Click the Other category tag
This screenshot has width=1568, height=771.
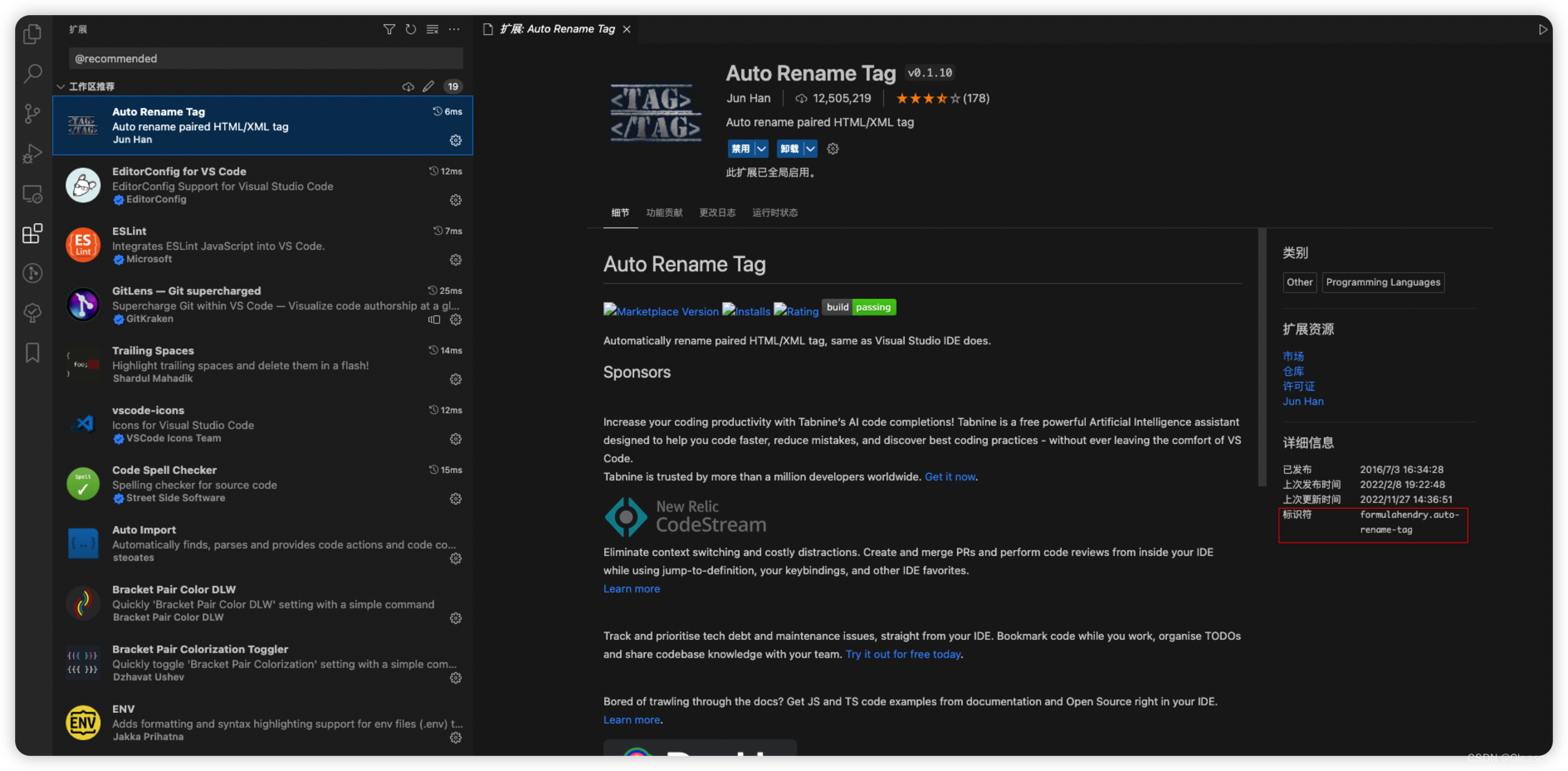coord(1300,282)
